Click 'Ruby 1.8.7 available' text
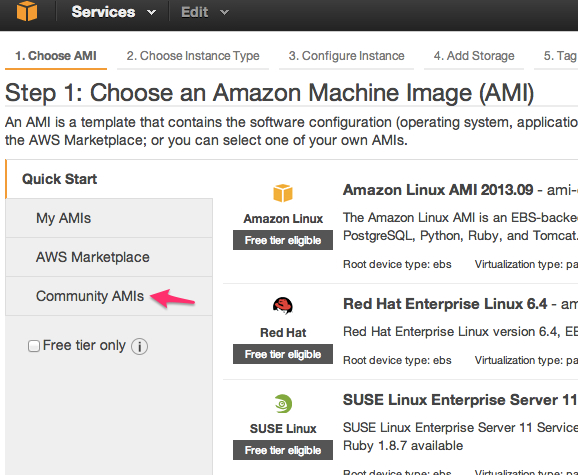The height and width of the screenshot is (475, 578). click(x=403, y=446)
